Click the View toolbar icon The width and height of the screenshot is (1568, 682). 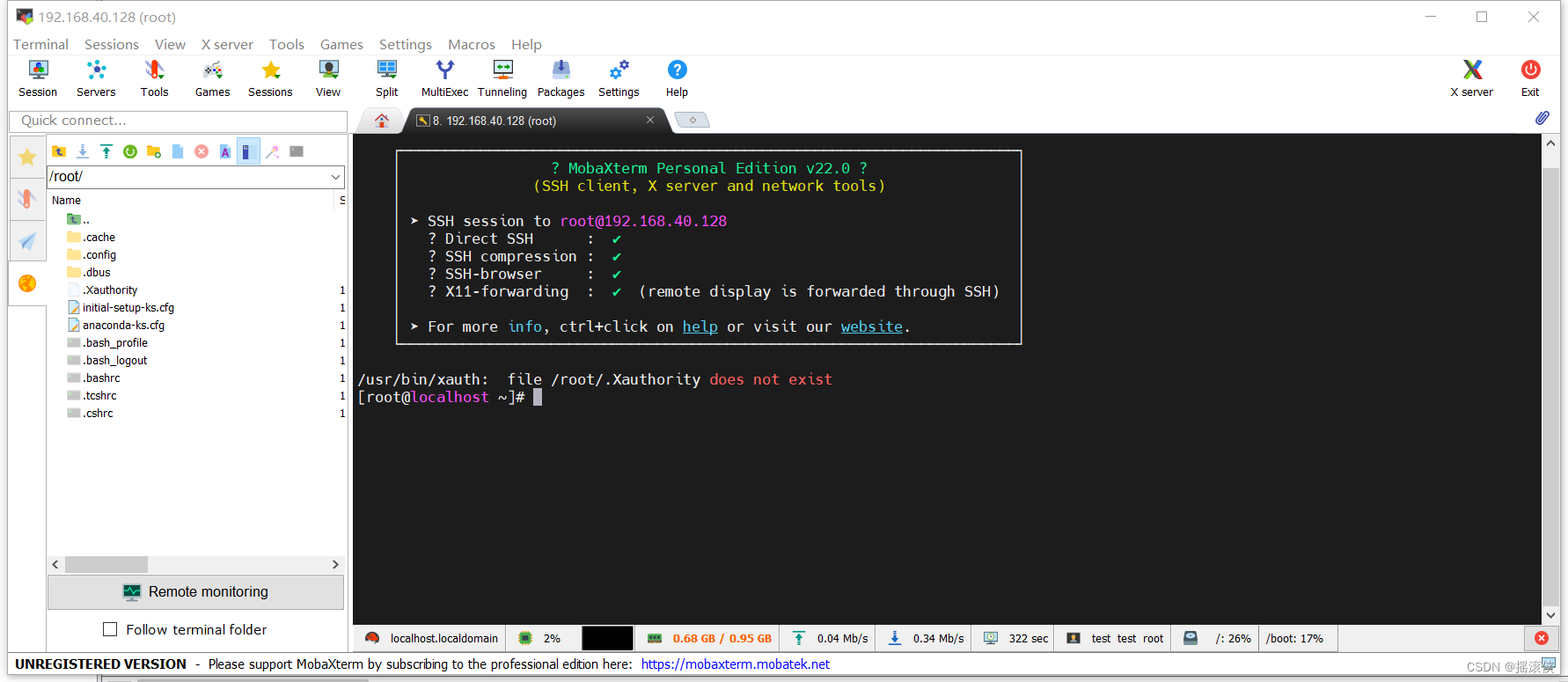point(328,78)
